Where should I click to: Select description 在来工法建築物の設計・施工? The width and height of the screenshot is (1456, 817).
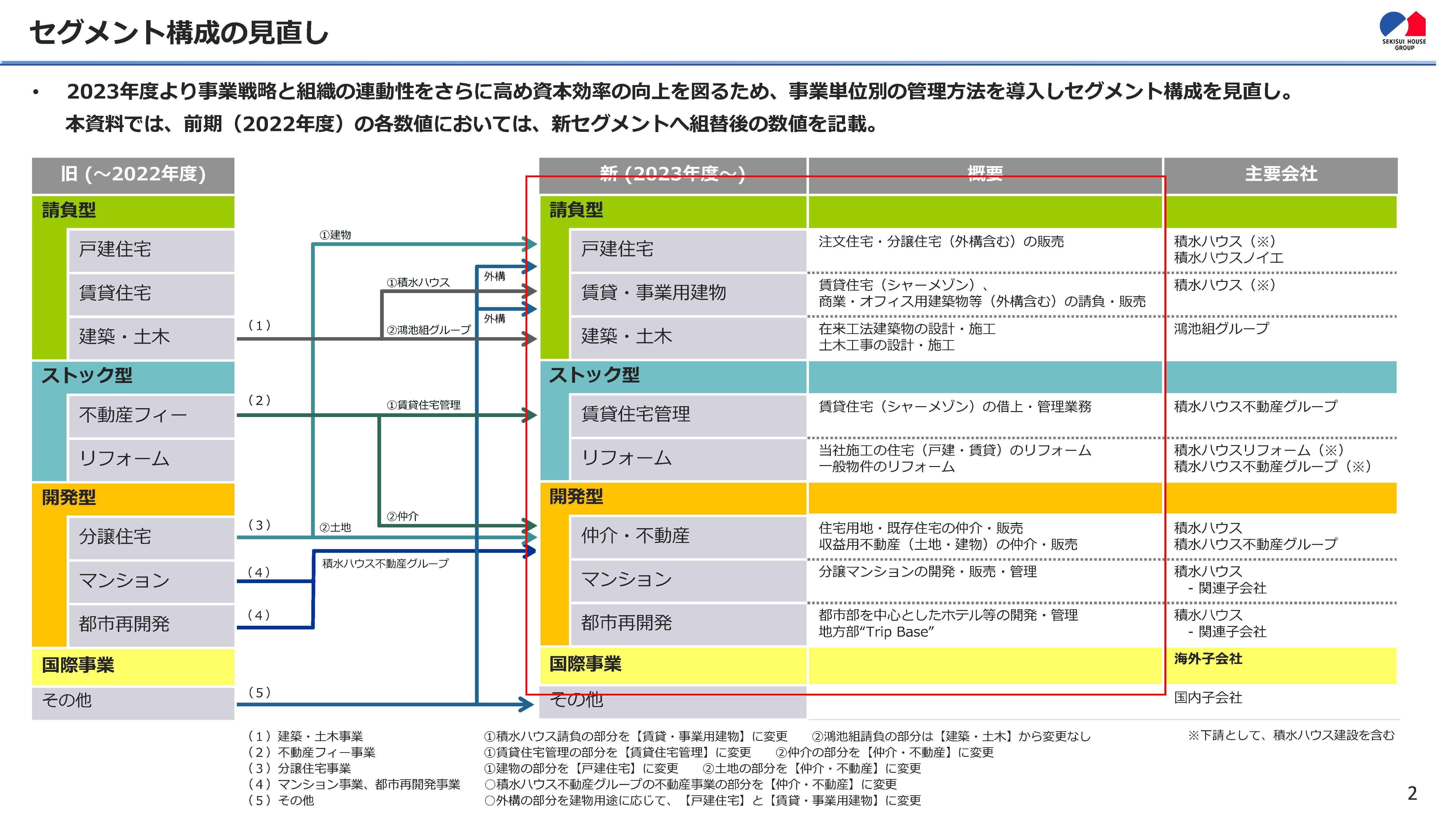coord(907,329)
